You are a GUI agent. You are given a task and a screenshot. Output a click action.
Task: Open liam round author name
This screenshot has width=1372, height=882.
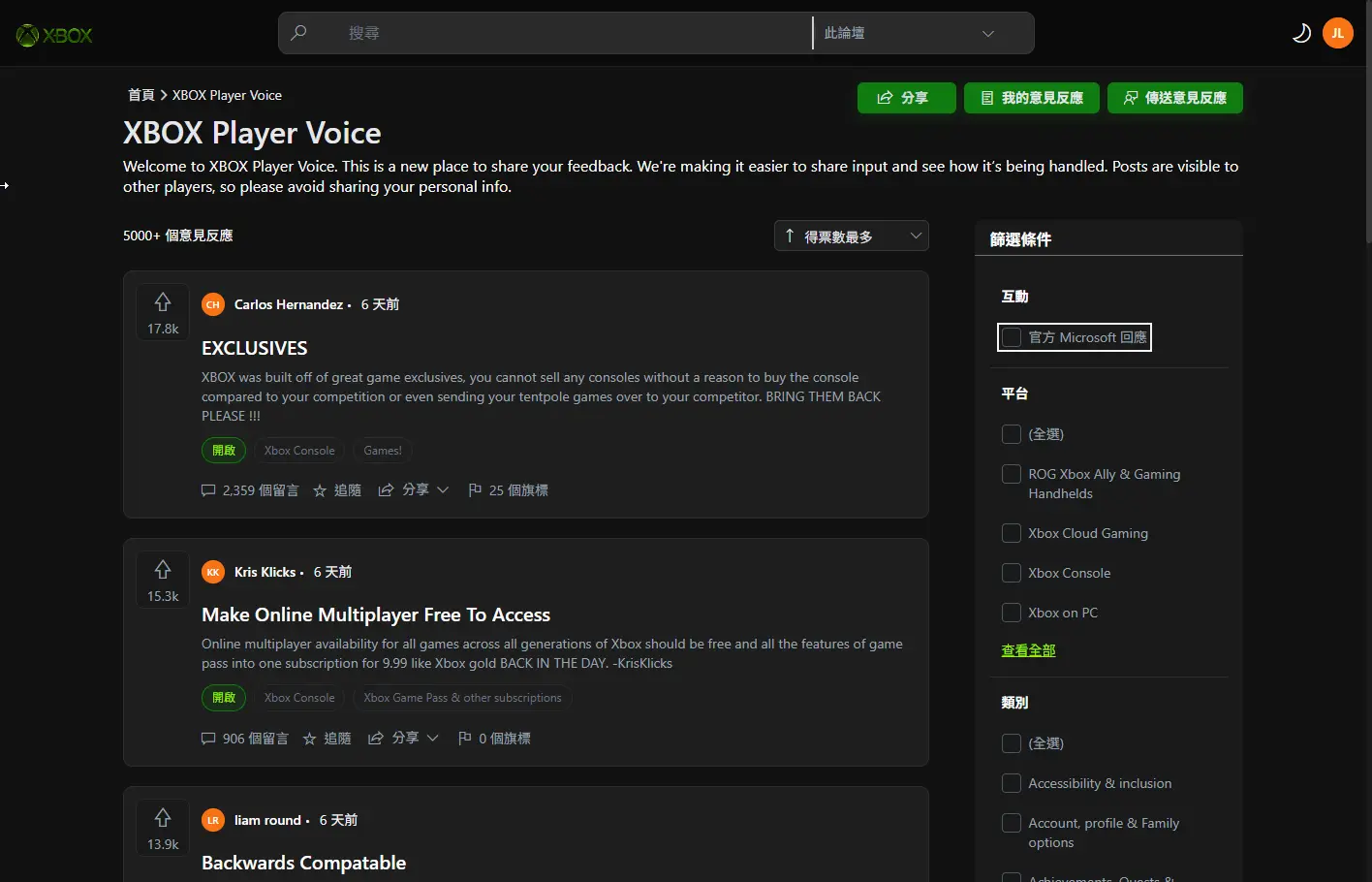tap(267, 820)
